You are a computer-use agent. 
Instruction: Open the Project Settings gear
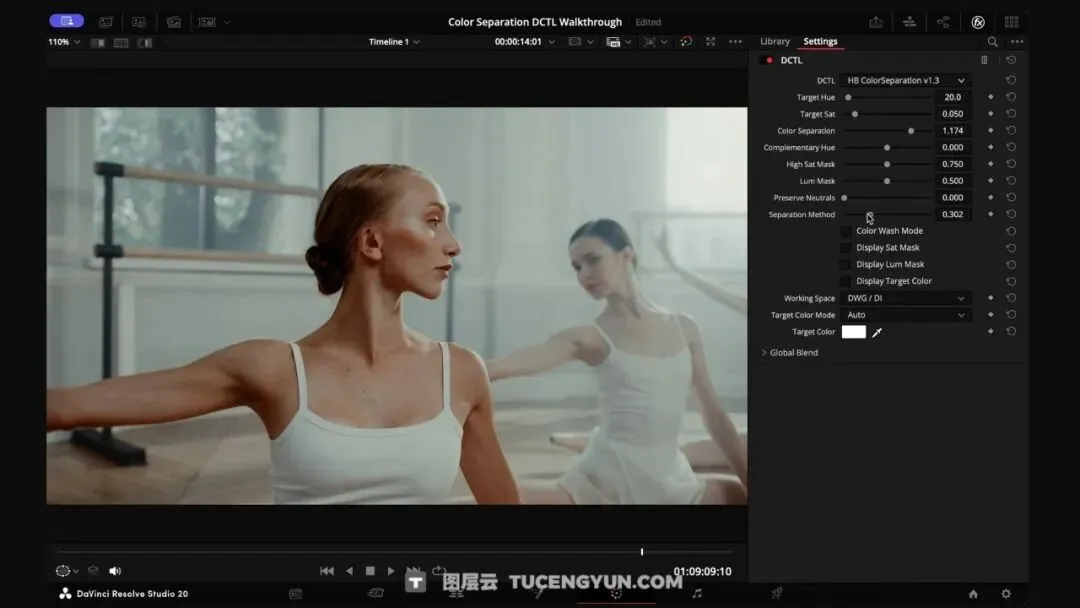pos(1006,594)
